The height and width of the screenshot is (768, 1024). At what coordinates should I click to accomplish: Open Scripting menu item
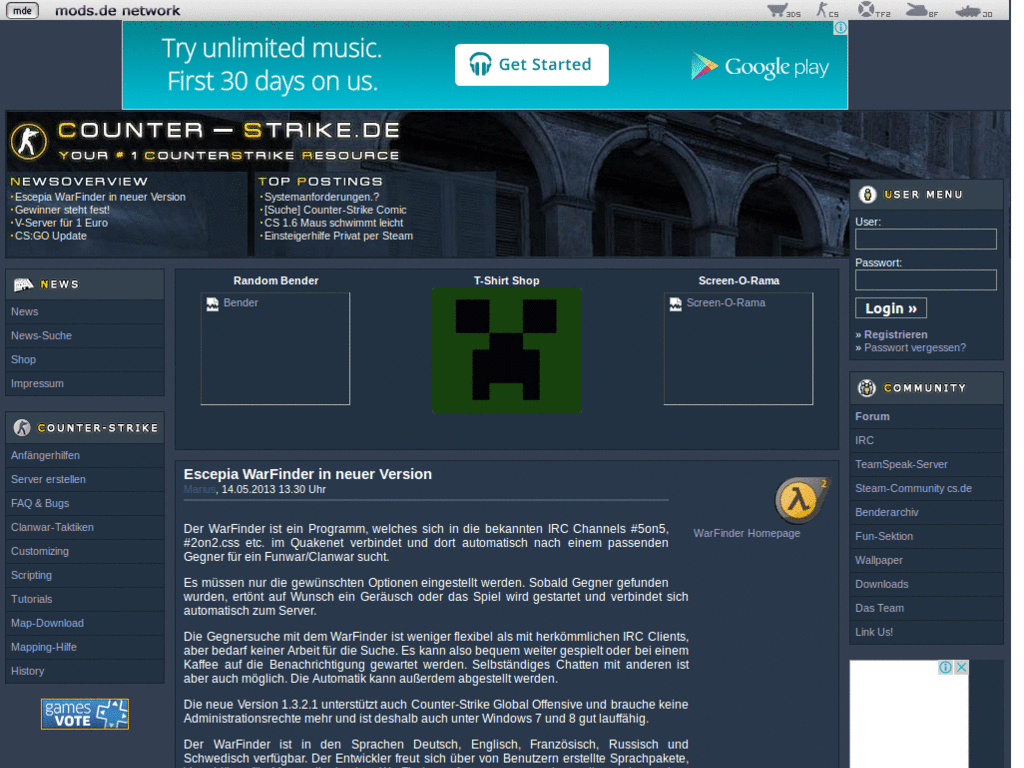(85, 575)
